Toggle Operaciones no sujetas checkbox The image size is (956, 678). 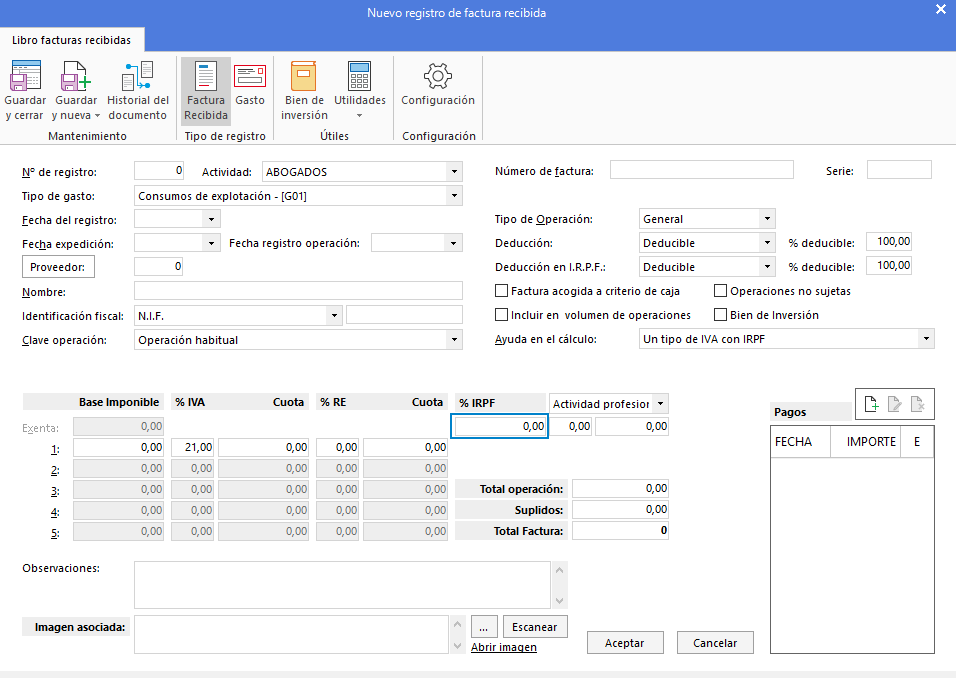[x=721, y=291]
